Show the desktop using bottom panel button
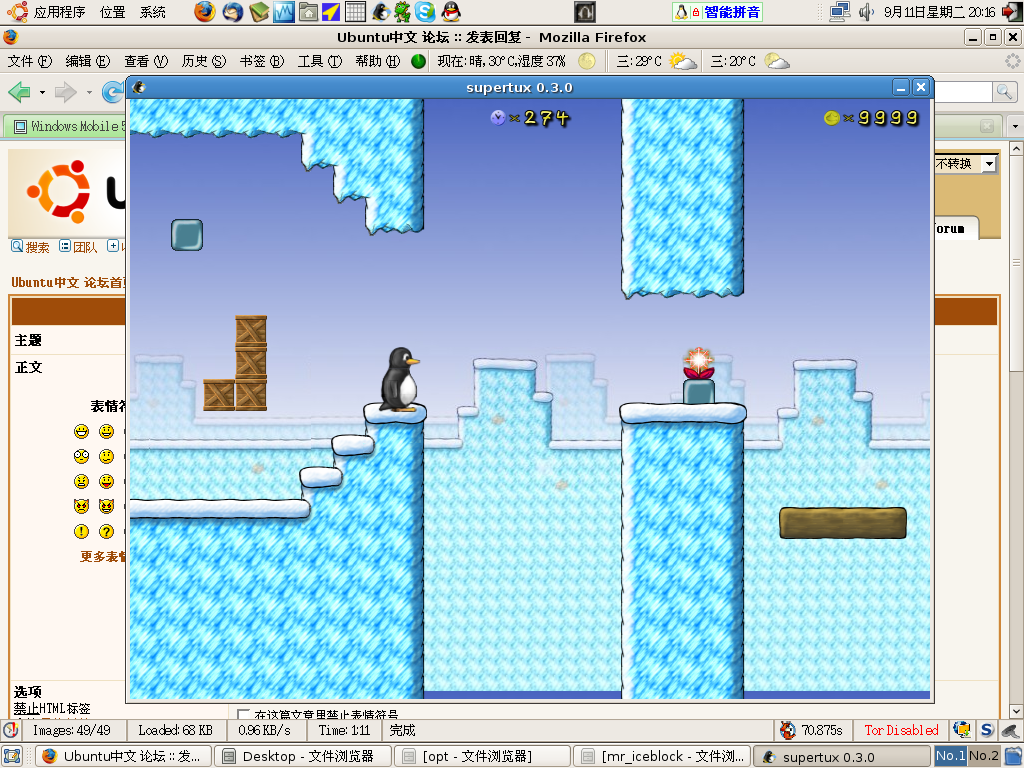The height and width of the screenshot is (768, 1024). 12,756
